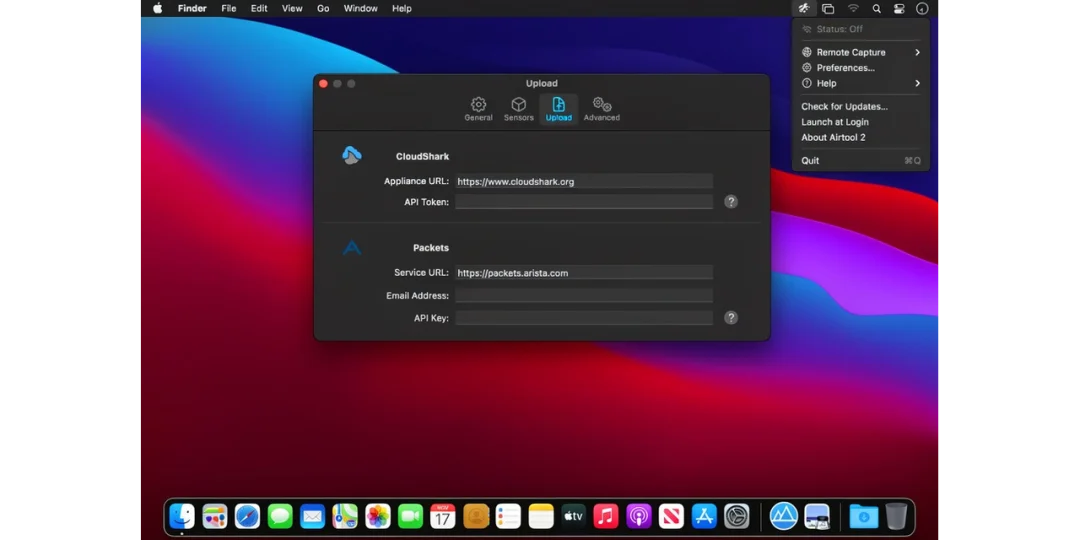Click the Arista Packets logo icon
Screen dimensions: 1080x540
352,248
